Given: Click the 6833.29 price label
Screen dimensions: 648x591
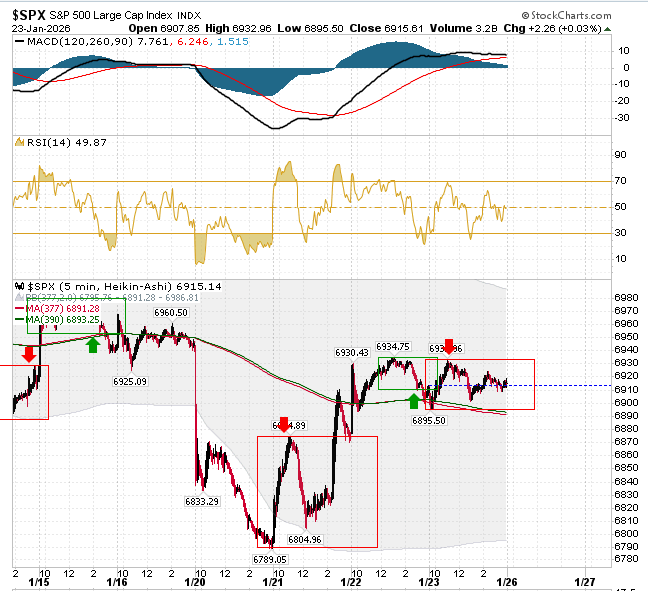Looking at the screenshot, I should (202, 501).
